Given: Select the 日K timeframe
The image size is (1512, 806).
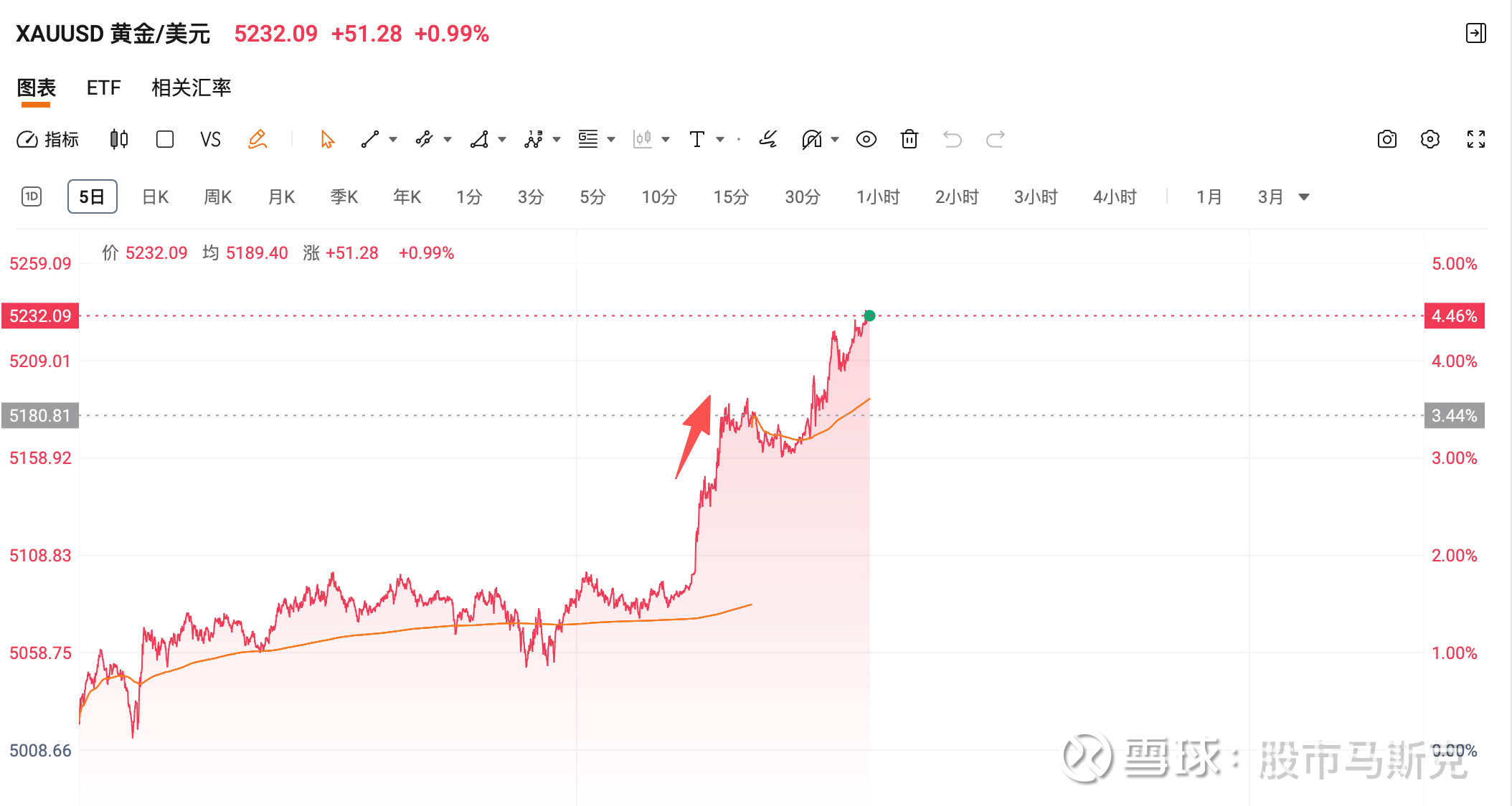Looking at the screenshot, I should click(x=155, y=197).
